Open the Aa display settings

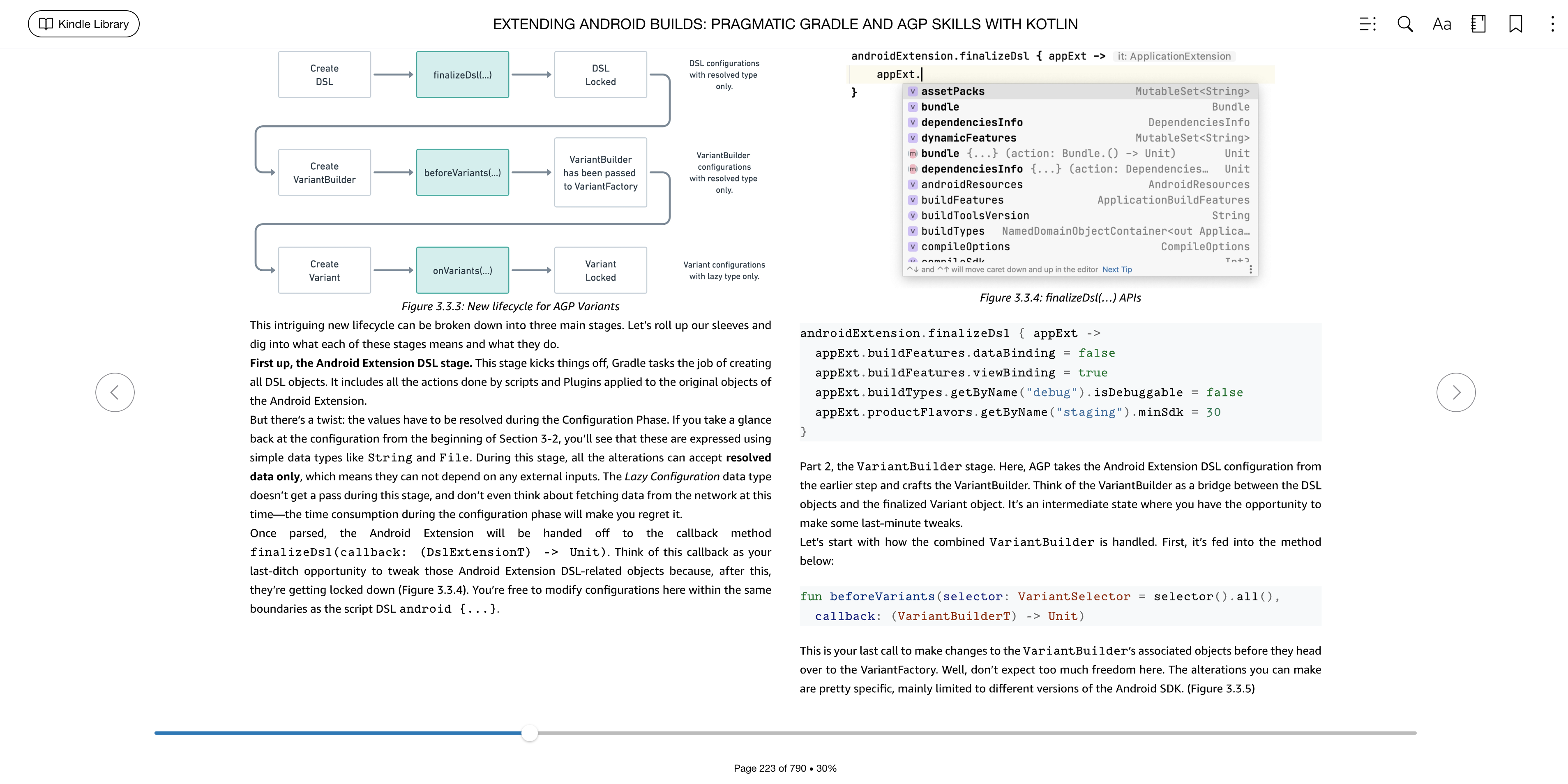click(1441, 24)
